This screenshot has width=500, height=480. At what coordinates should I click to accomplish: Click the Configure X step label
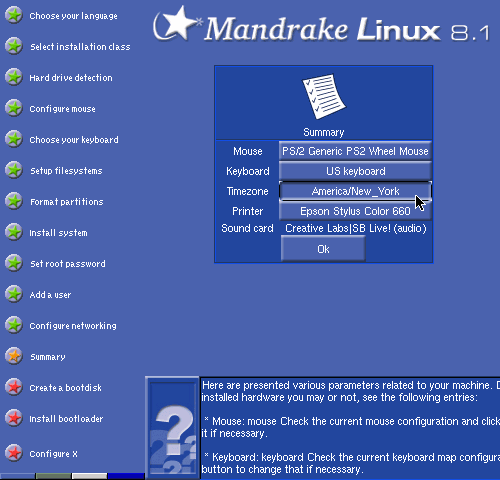pos(54,454)
